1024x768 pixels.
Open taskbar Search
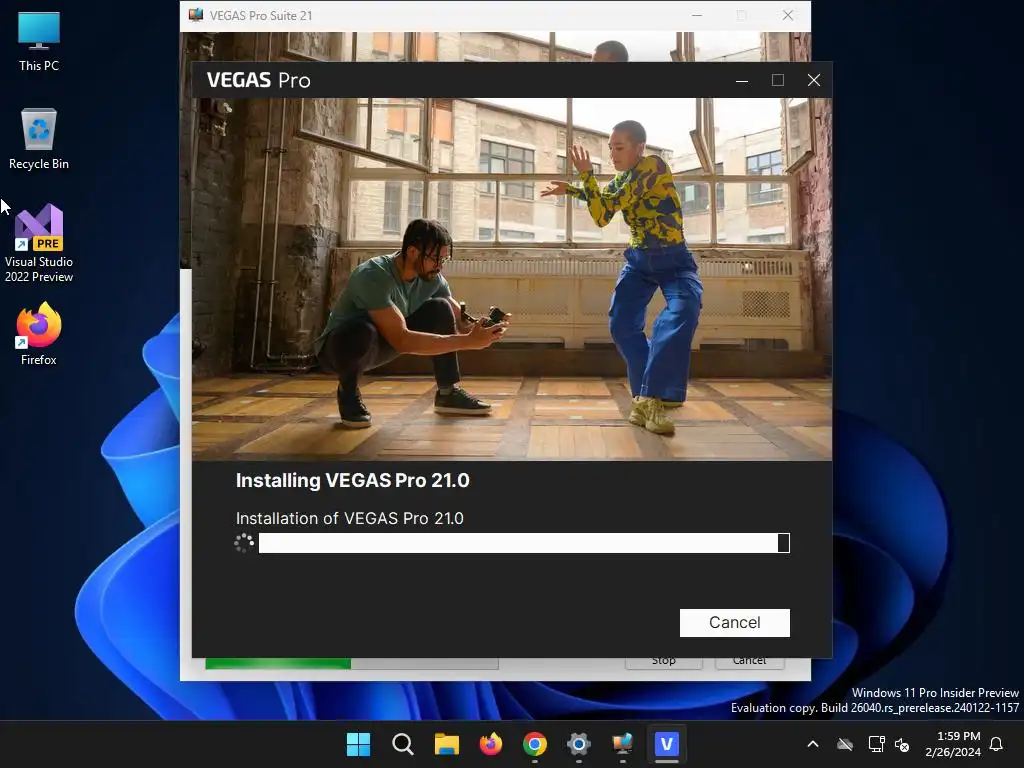402,744
